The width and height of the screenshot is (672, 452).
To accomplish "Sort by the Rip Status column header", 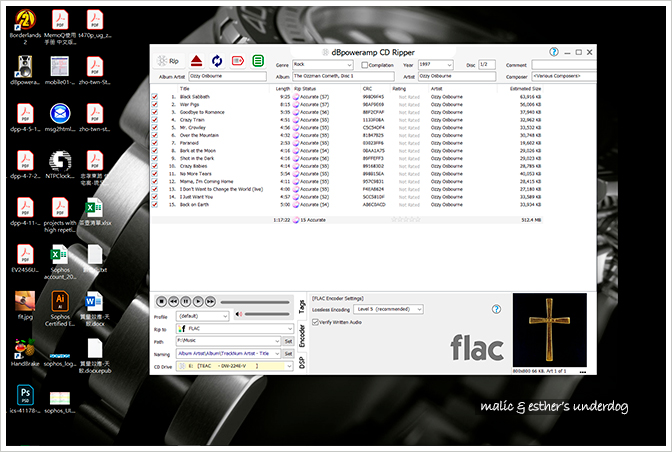I will tap(305, 89).
